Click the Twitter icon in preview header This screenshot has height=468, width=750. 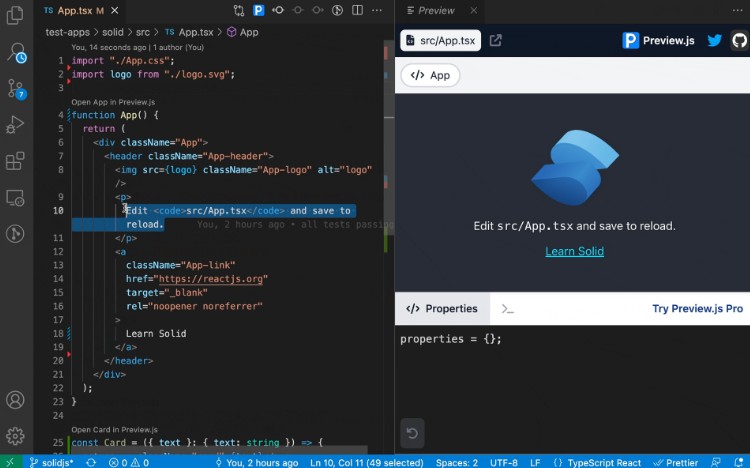714,41
